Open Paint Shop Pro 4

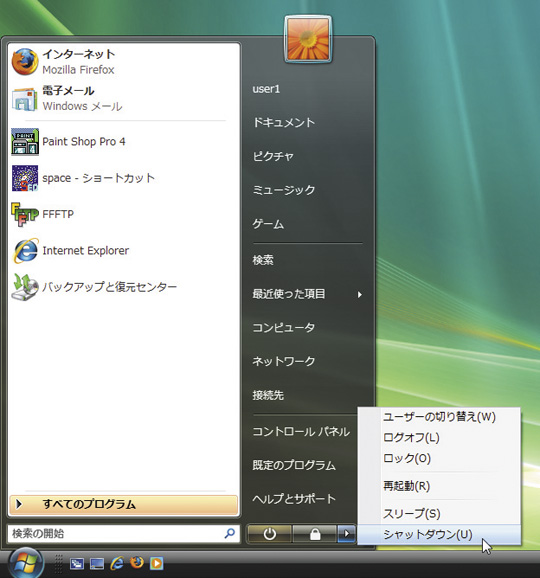84,142
